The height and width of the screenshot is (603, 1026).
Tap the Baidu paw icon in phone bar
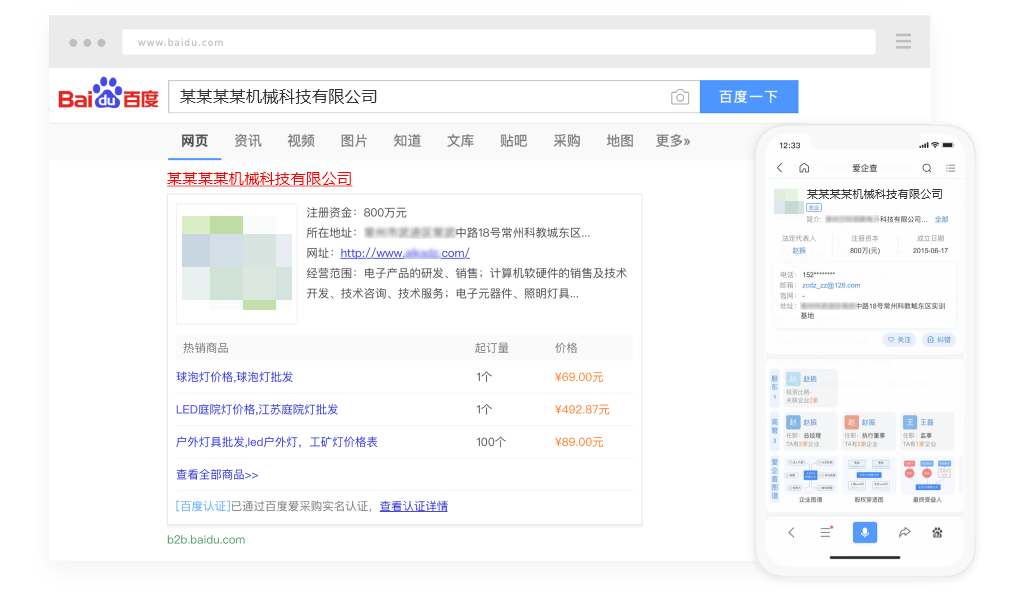point(937,533)
